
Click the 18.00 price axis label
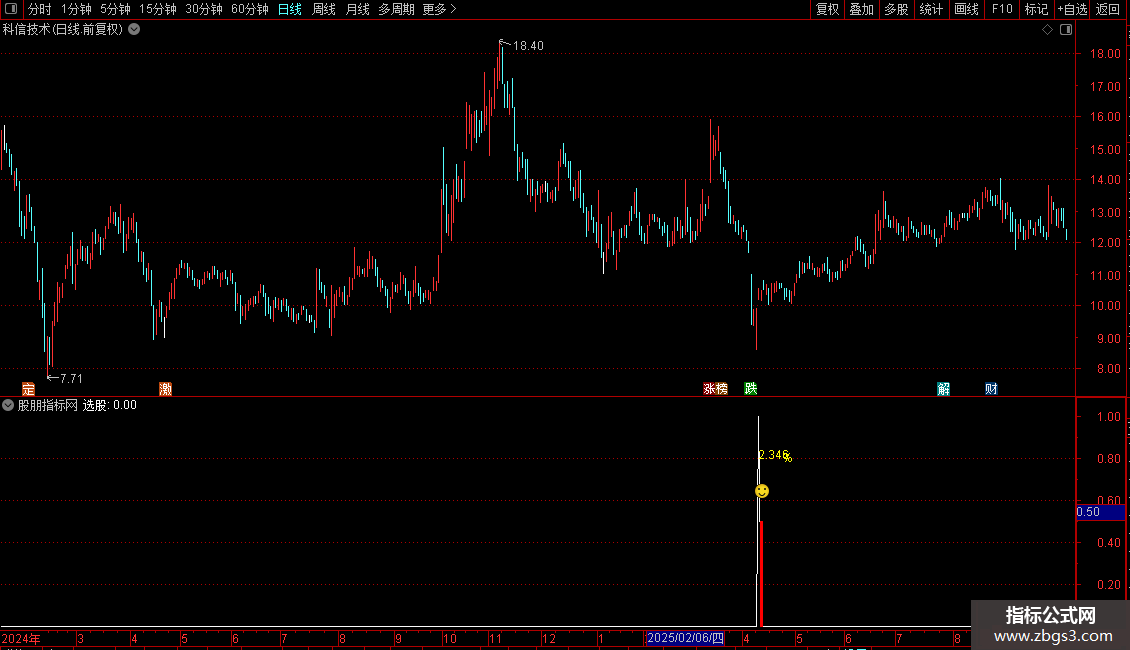click(1105, 54)
